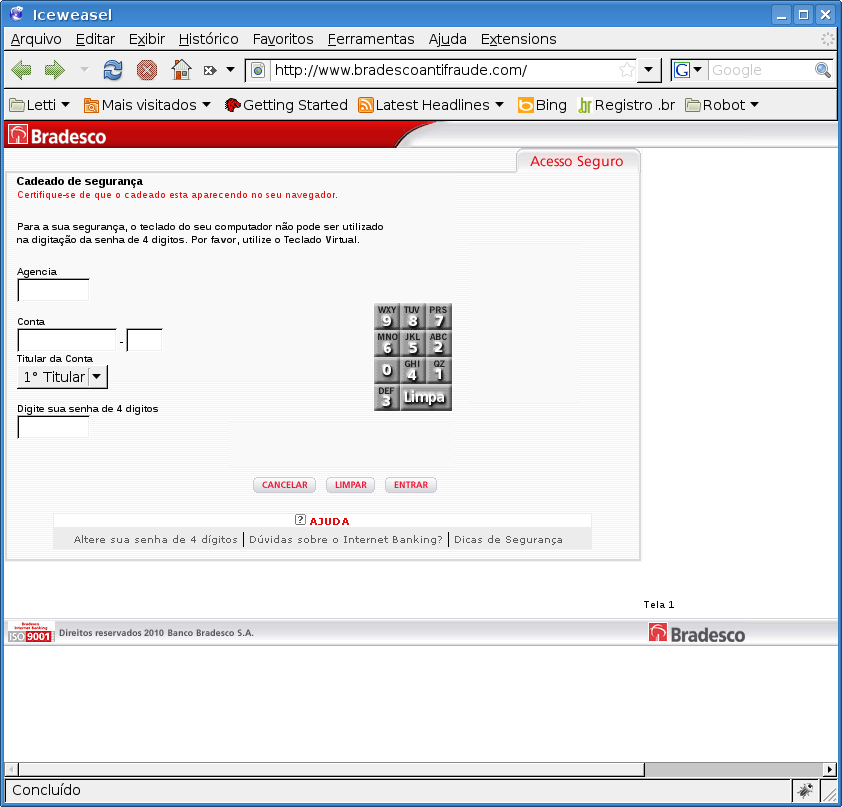The width and height of the screenshot is (842, 807).
Task: Click the Bradesco logo in the header
Action: [x=57, y=135]
